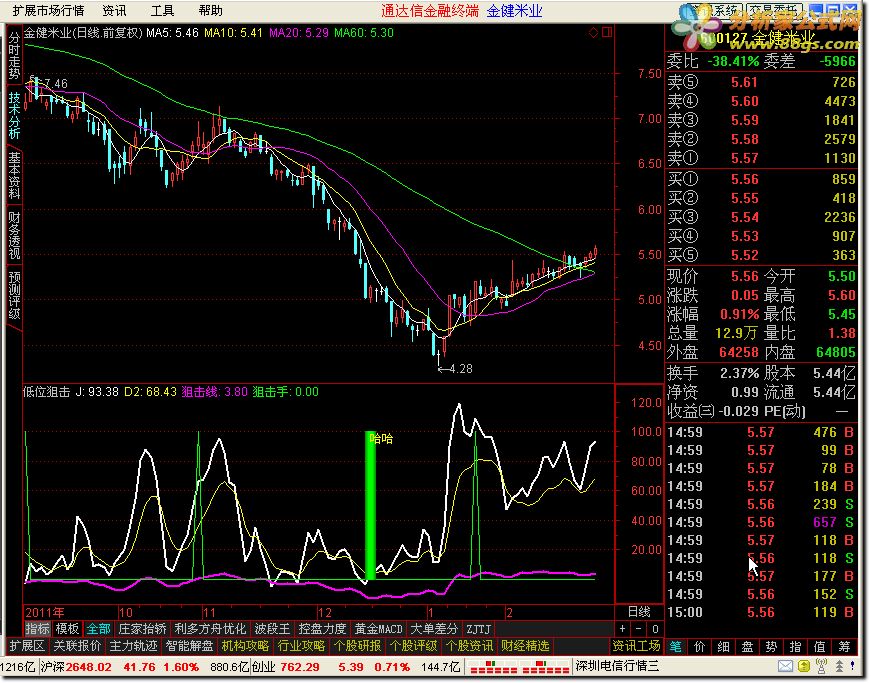The width and height of the screenshot is (871, 683).
Task: Click the 沪深 index value 2648.02
Action: [89, 667]
